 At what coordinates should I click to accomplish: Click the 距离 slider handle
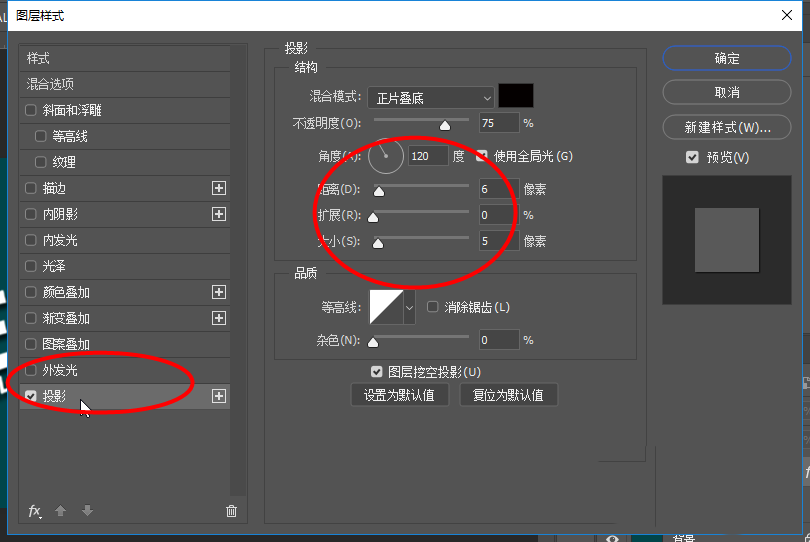[379, 191]
